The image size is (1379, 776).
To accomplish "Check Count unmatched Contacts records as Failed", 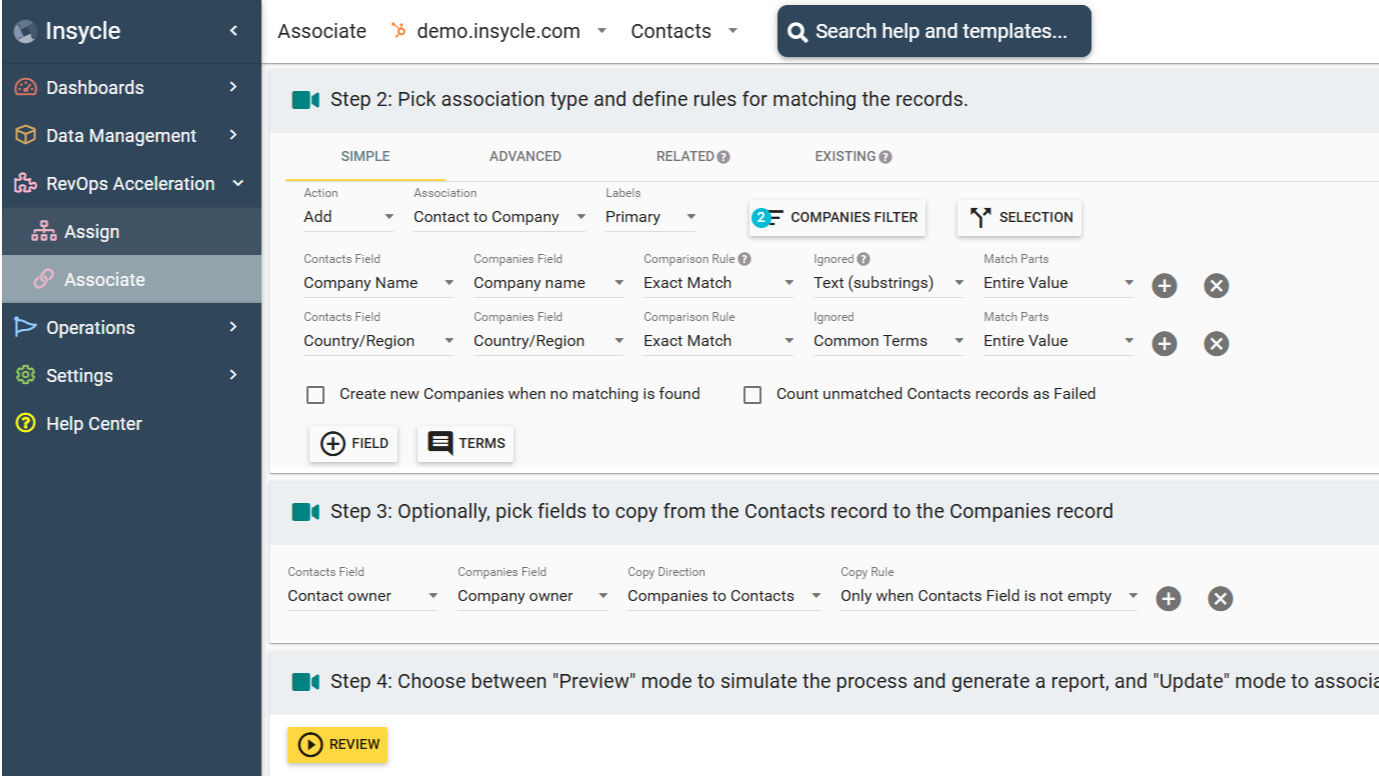I will pyautogui.click(x=753, y=395).
